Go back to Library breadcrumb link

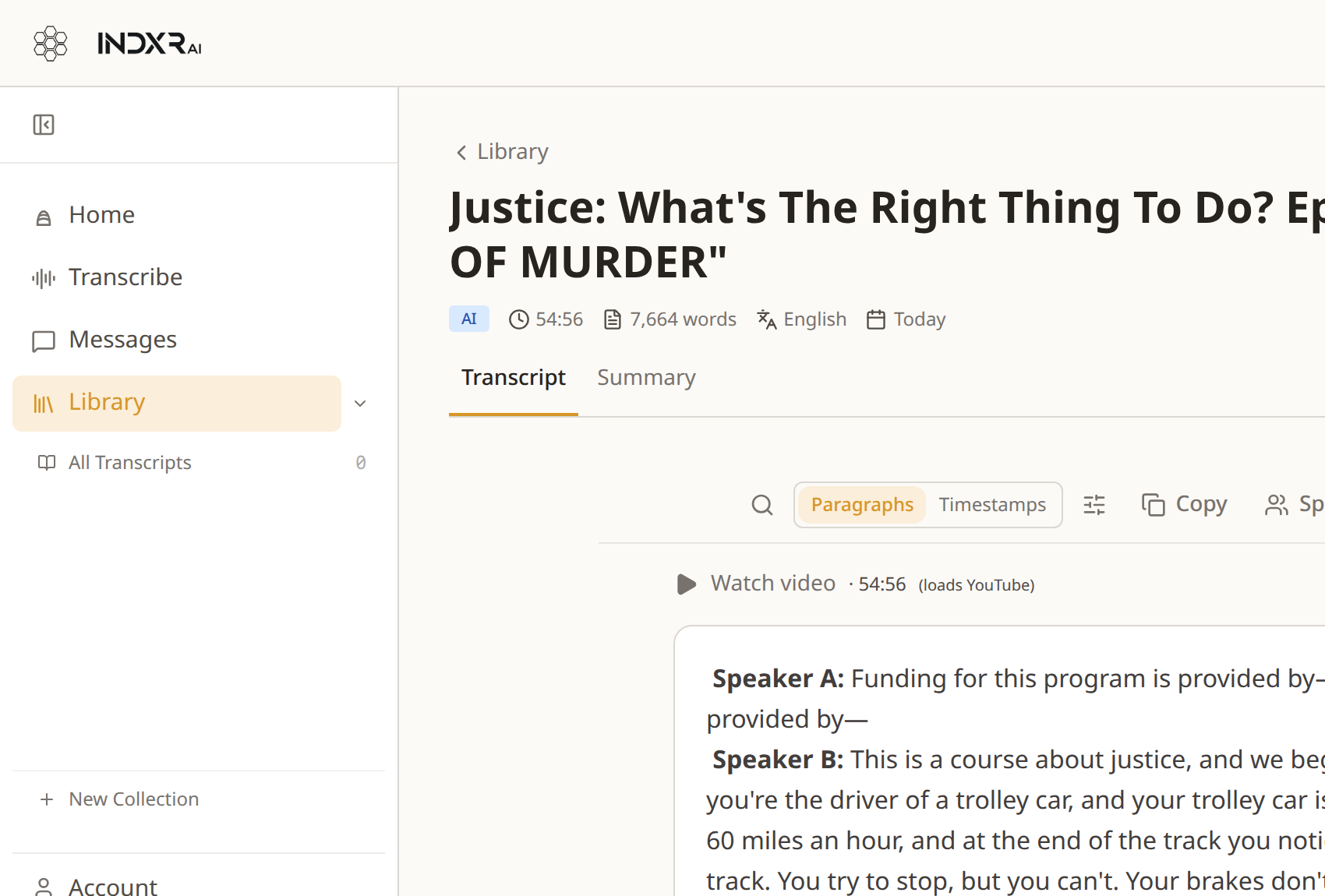pyautogui.click(x=502, y=152)
